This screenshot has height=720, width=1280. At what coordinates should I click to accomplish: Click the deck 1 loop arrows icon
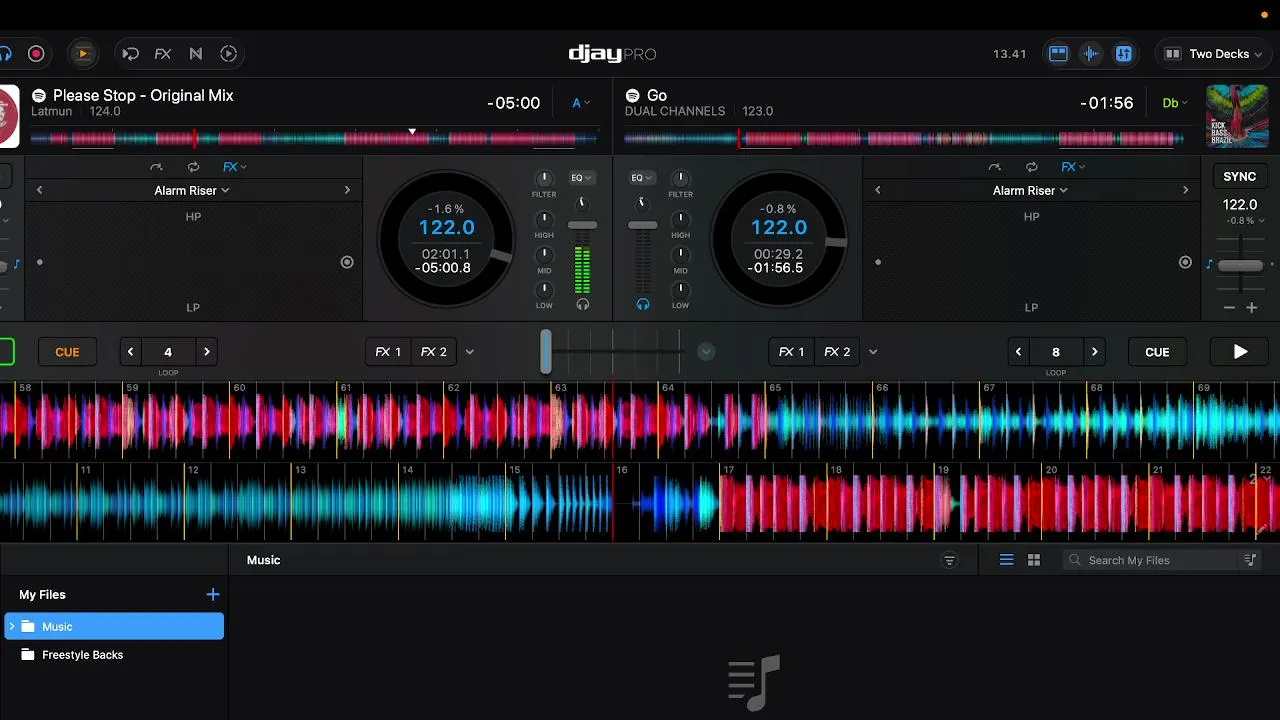tap(193, 167)
